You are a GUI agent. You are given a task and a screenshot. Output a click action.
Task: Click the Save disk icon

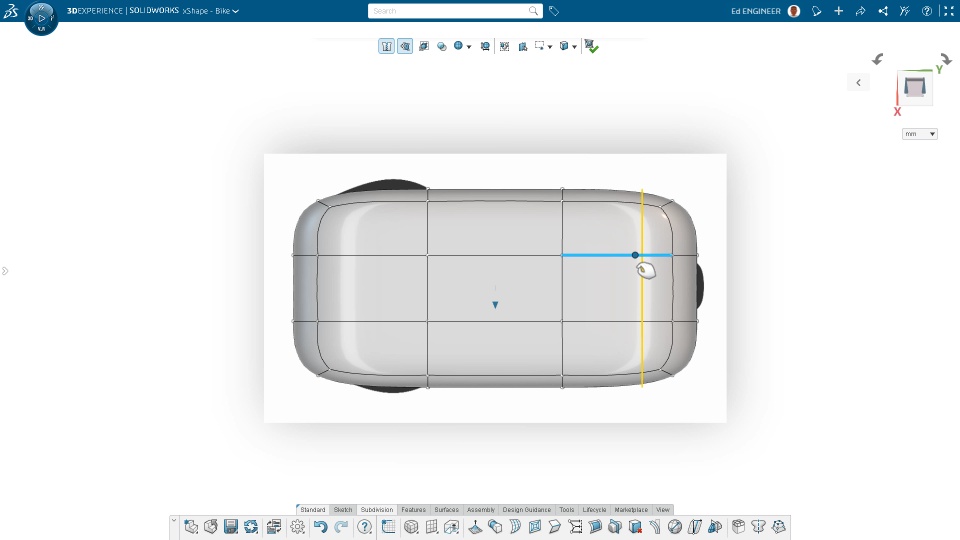point(231,527)
